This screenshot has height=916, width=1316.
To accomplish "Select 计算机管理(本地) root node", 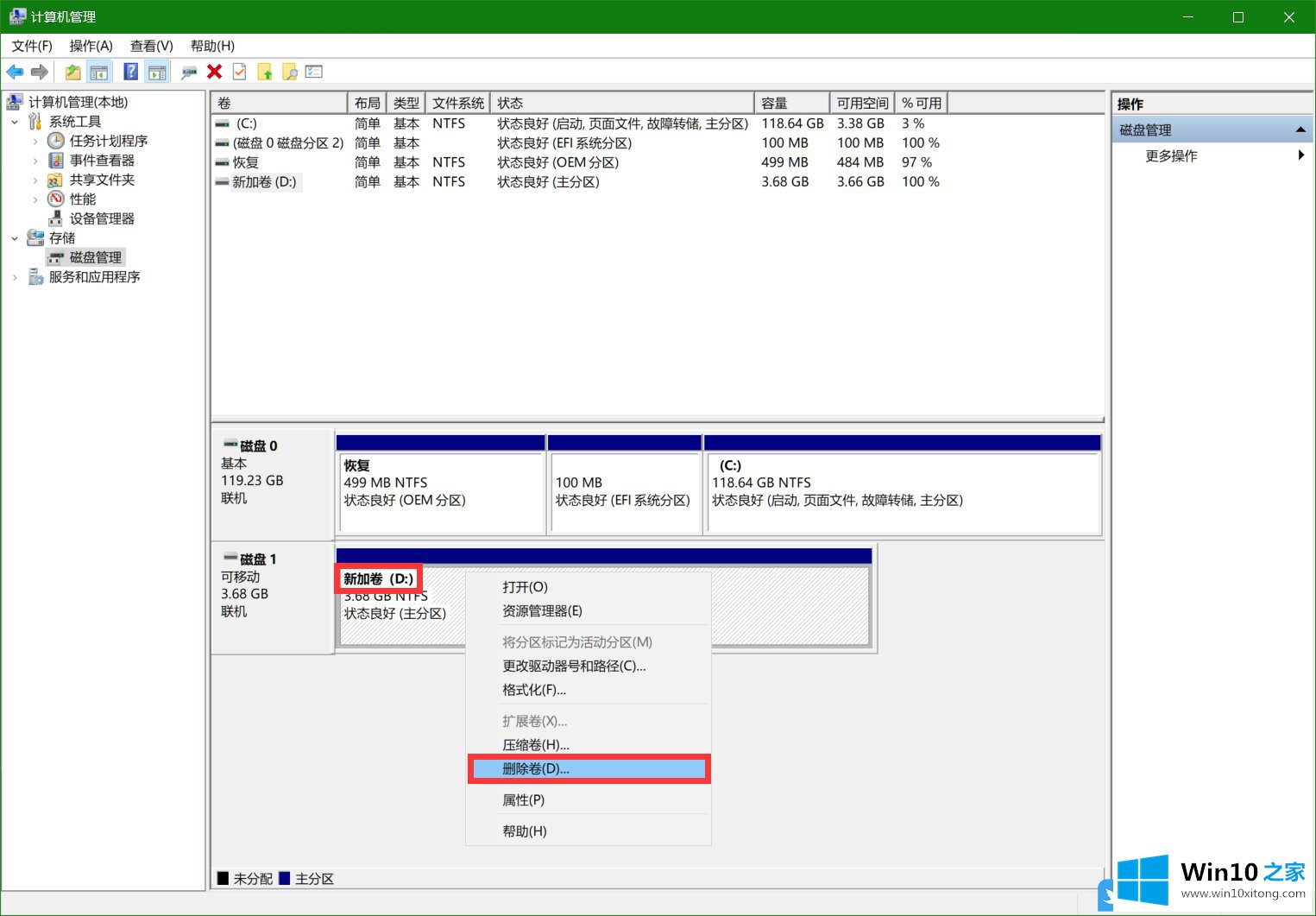I will (x=78, y=102).
